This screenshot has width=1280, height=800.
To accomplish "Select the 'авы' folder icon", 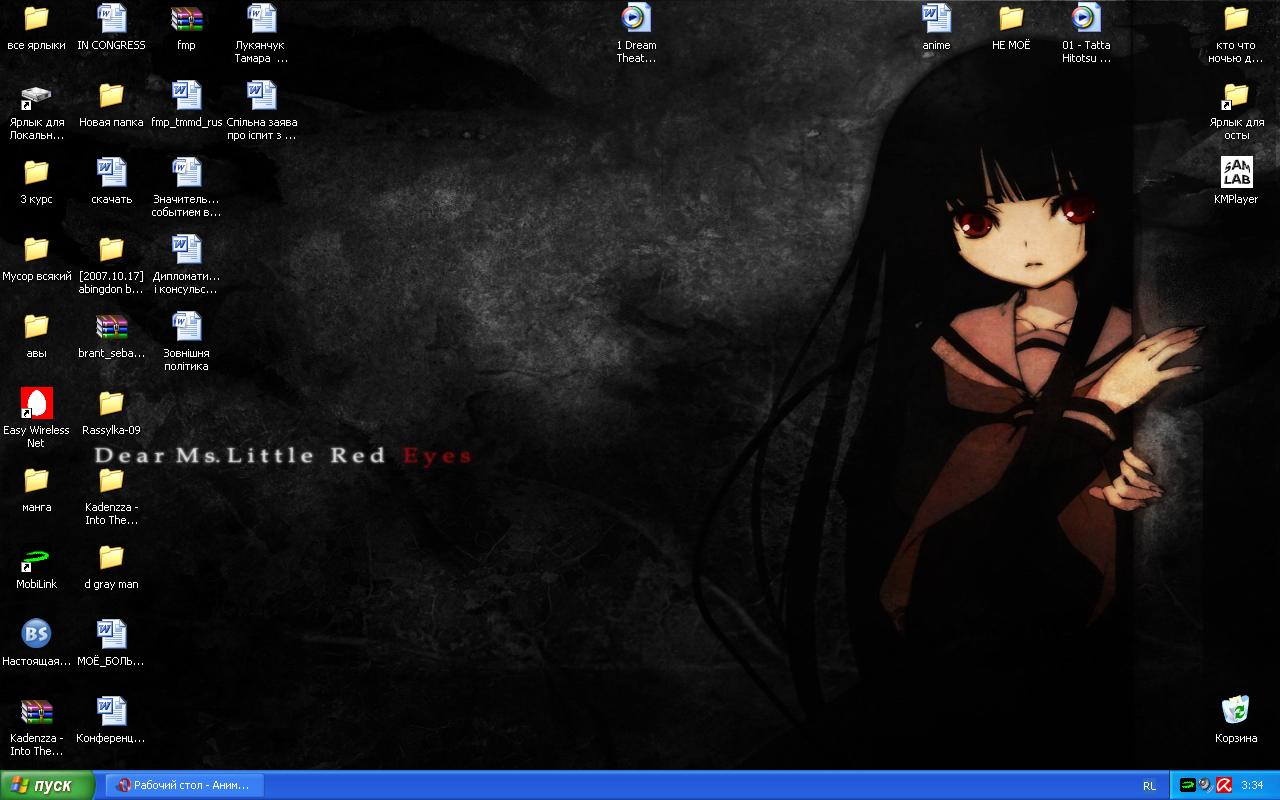I will click(x=36, y=326).
